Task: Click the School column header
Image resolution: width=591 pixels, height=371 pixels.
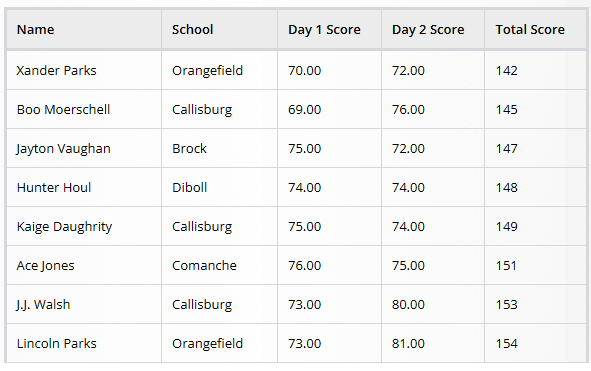Action: [x=219, y=29]
